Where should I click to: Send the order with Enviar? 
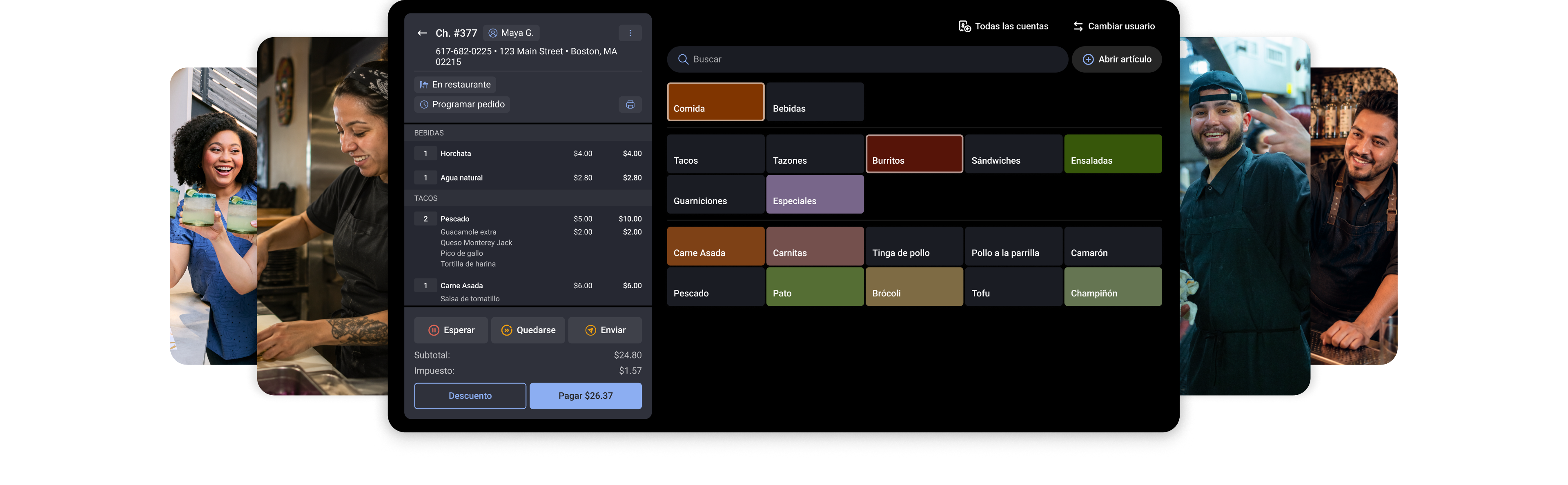605,330
